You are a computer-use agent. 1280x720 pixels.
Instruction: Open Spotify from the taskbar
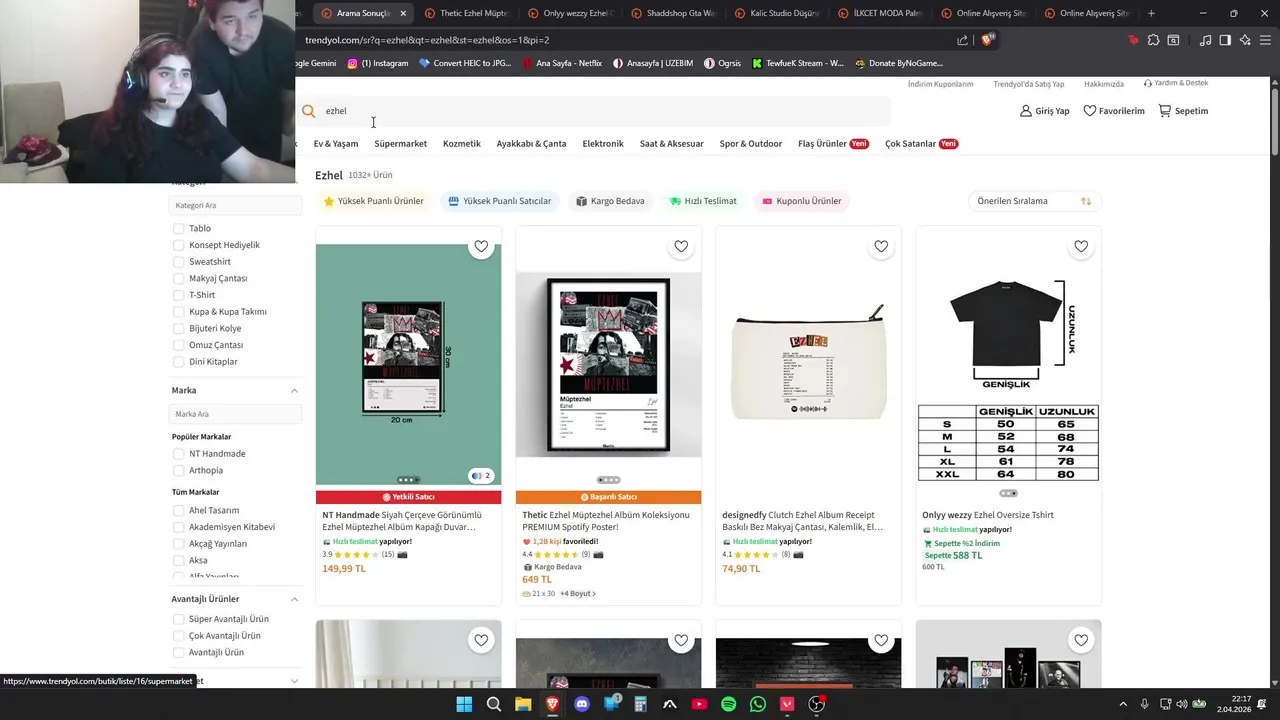pos(728,704)
